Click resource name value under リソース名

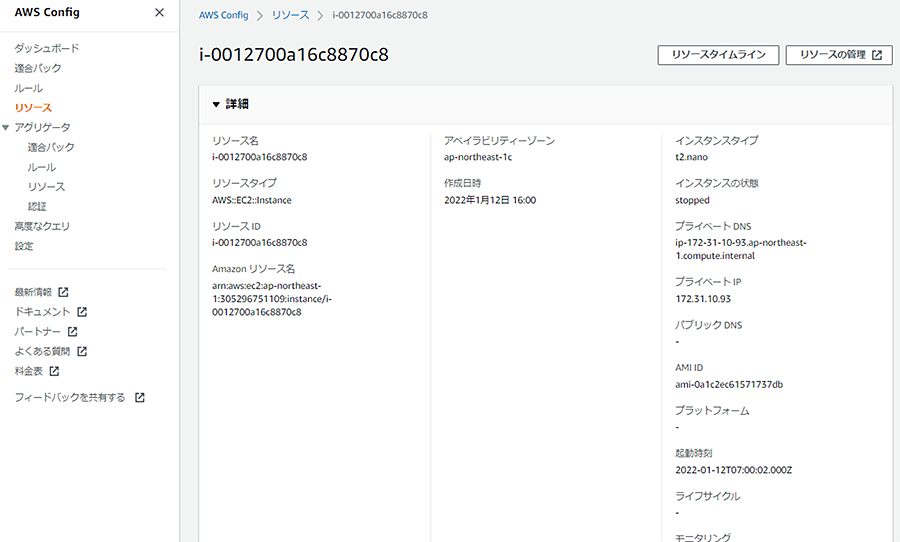tap(259, 157)
